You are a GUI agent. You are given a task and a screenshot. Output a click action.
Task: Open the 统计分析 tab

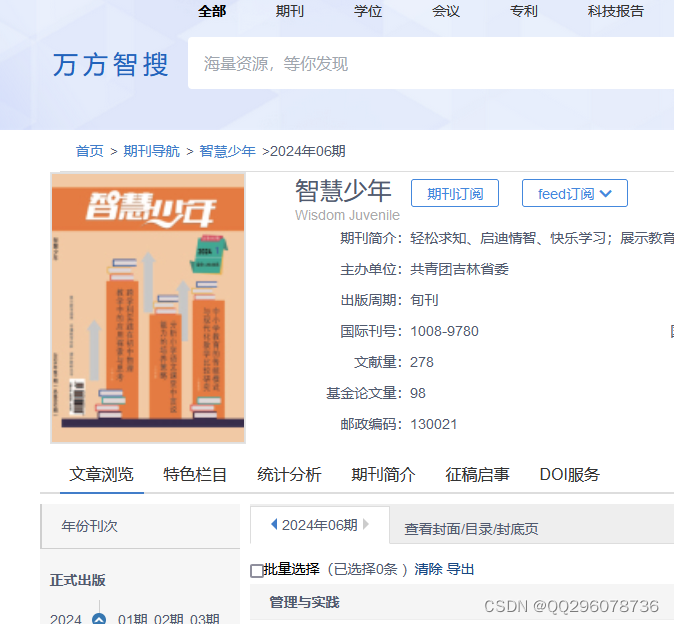[289, 475]
